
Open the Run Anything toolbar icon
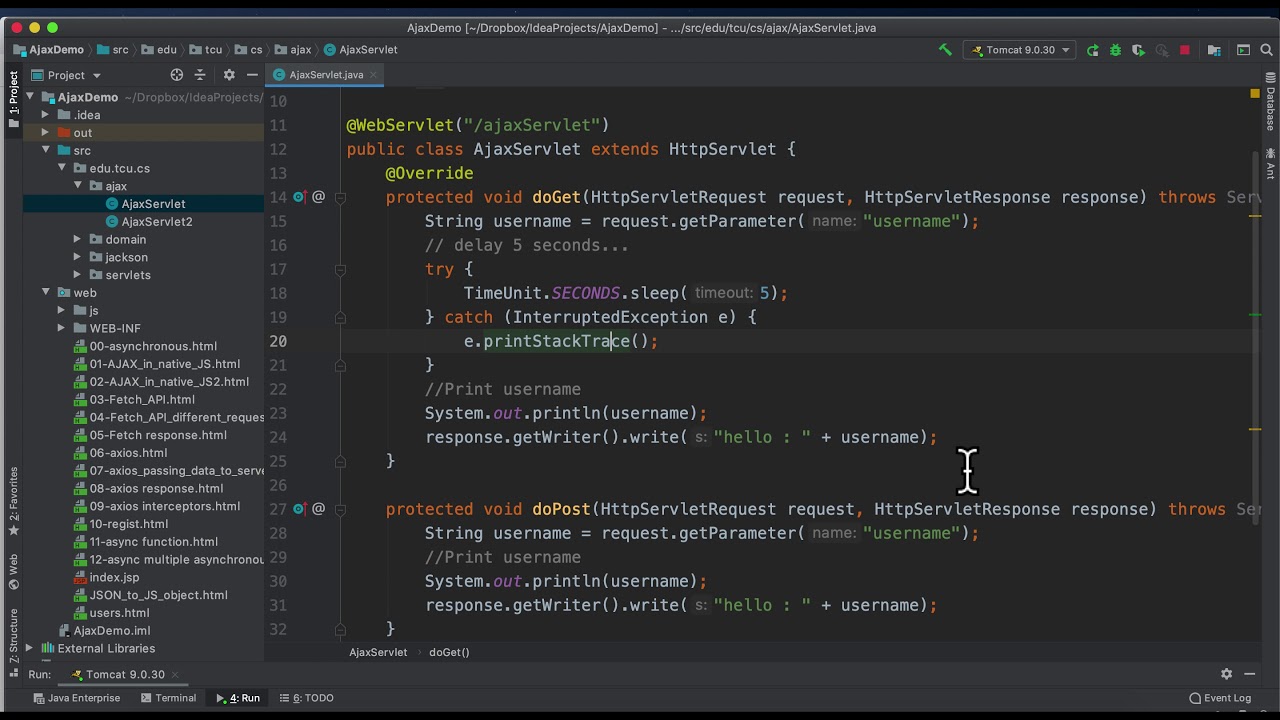pyautogui.click(x=1243, y=50)
